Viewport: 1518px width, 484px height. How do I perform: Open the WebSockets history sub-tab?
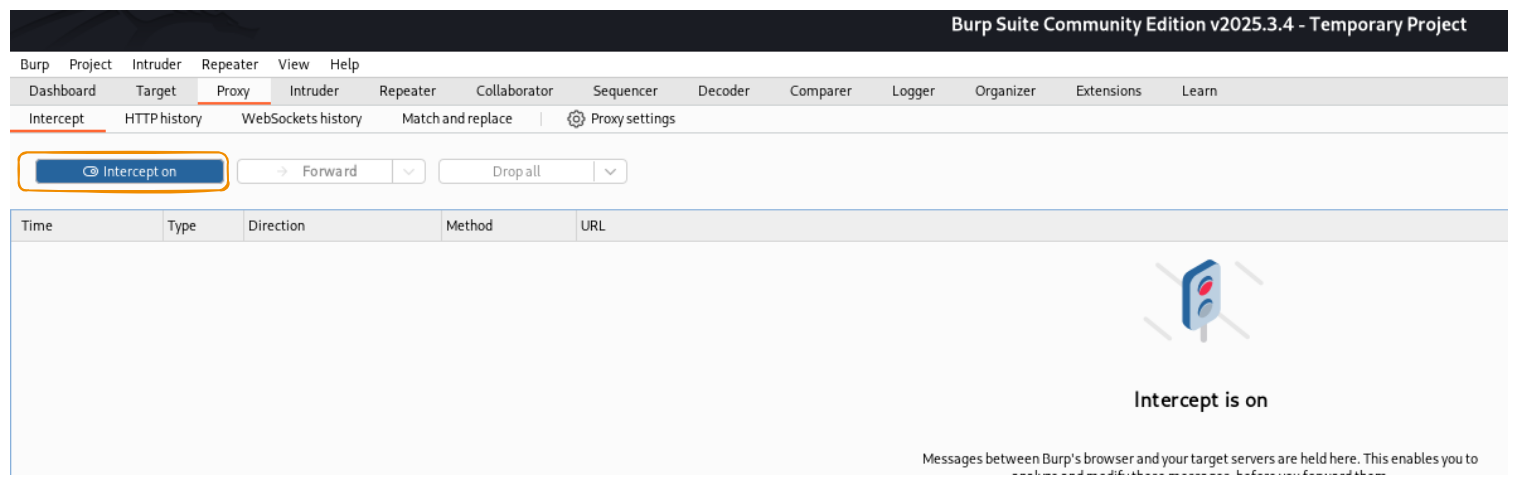302,119
